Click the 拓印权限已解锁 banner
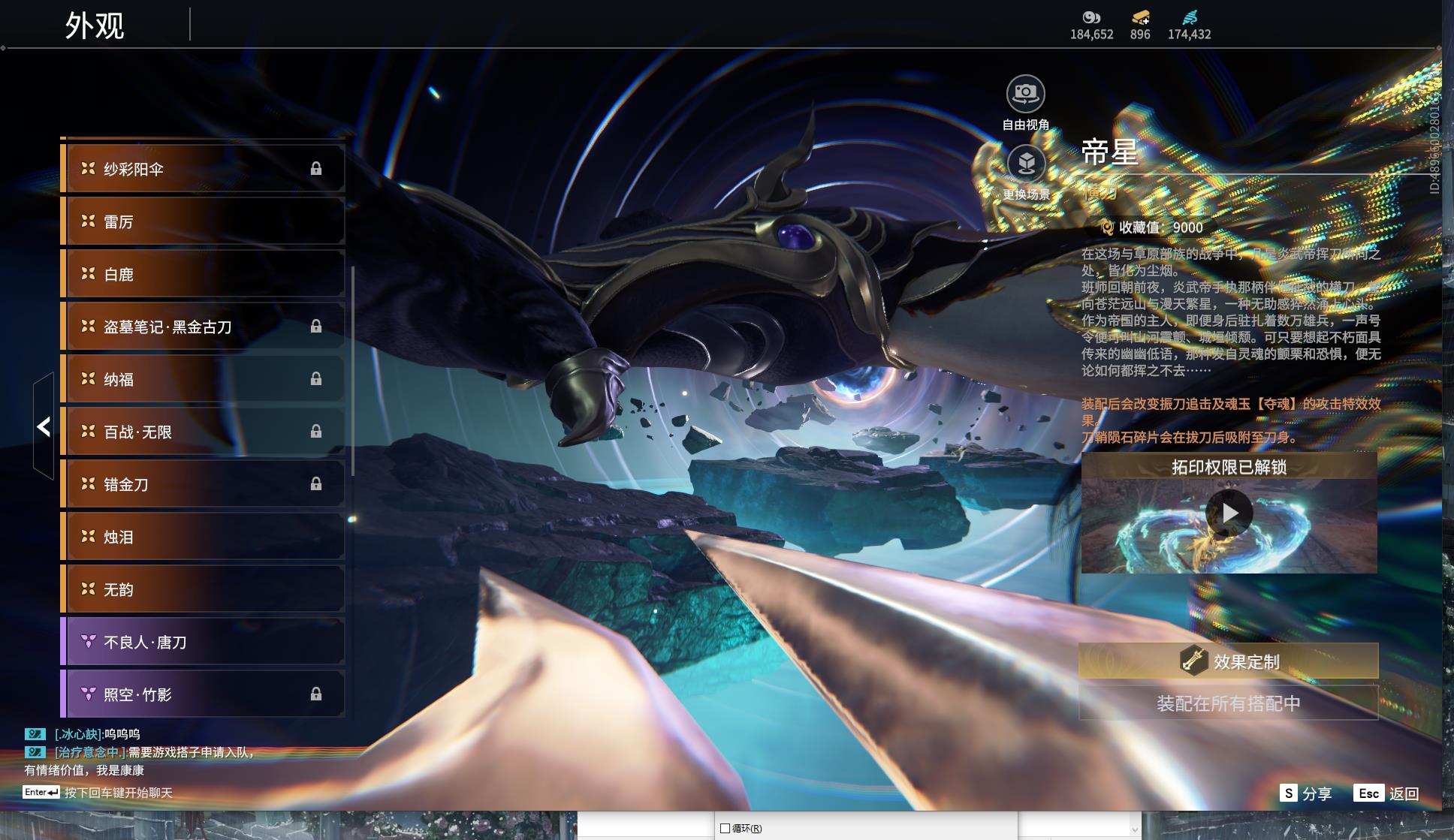The width and height of the screenshot is (1454, 840). tap(1229, 467)
